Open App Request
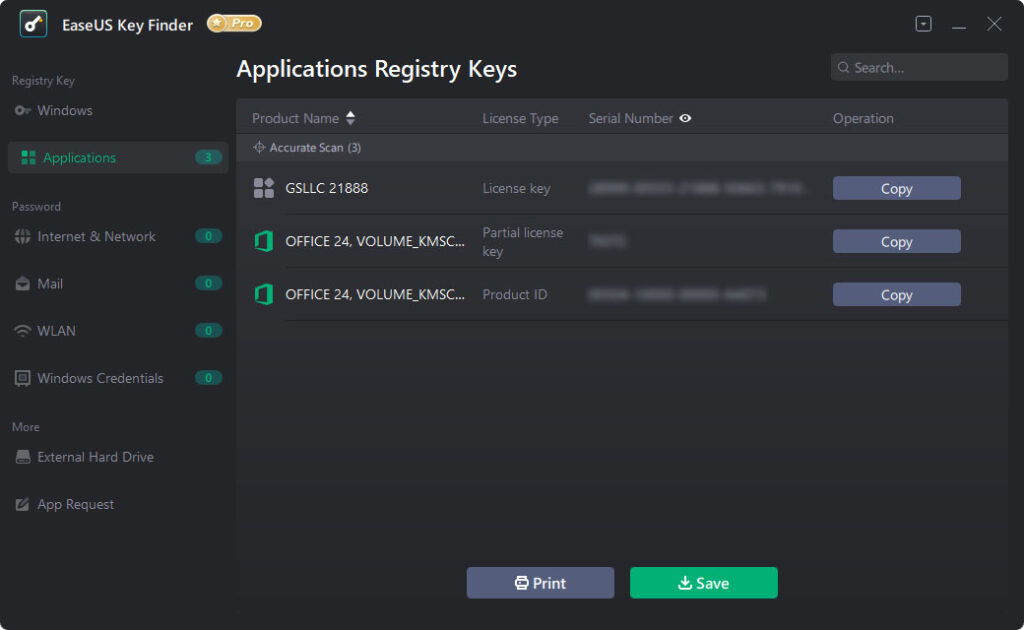The image size is (1024, 630). coord(75,504)
